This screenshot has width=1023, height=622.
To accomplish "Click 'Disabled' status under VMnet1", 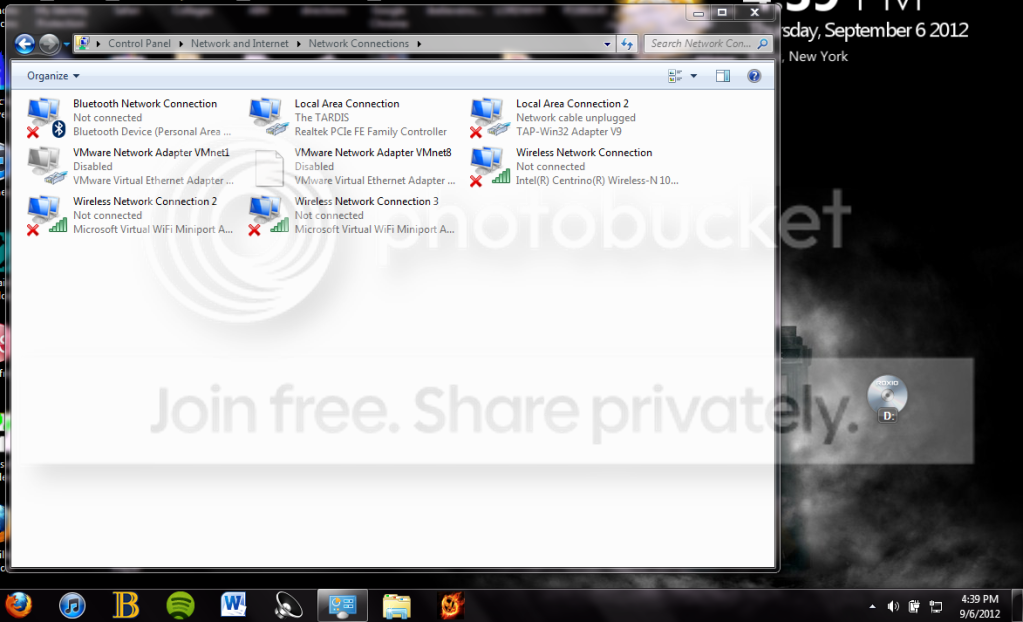I will point(93,166).
